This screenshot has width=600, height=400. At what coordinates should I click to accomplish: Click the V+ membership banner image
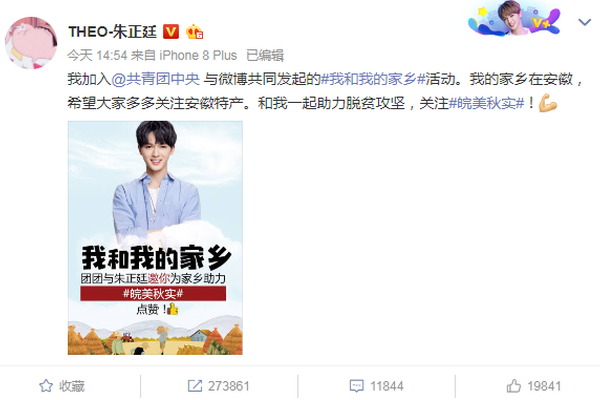click(x=514, y=19)
